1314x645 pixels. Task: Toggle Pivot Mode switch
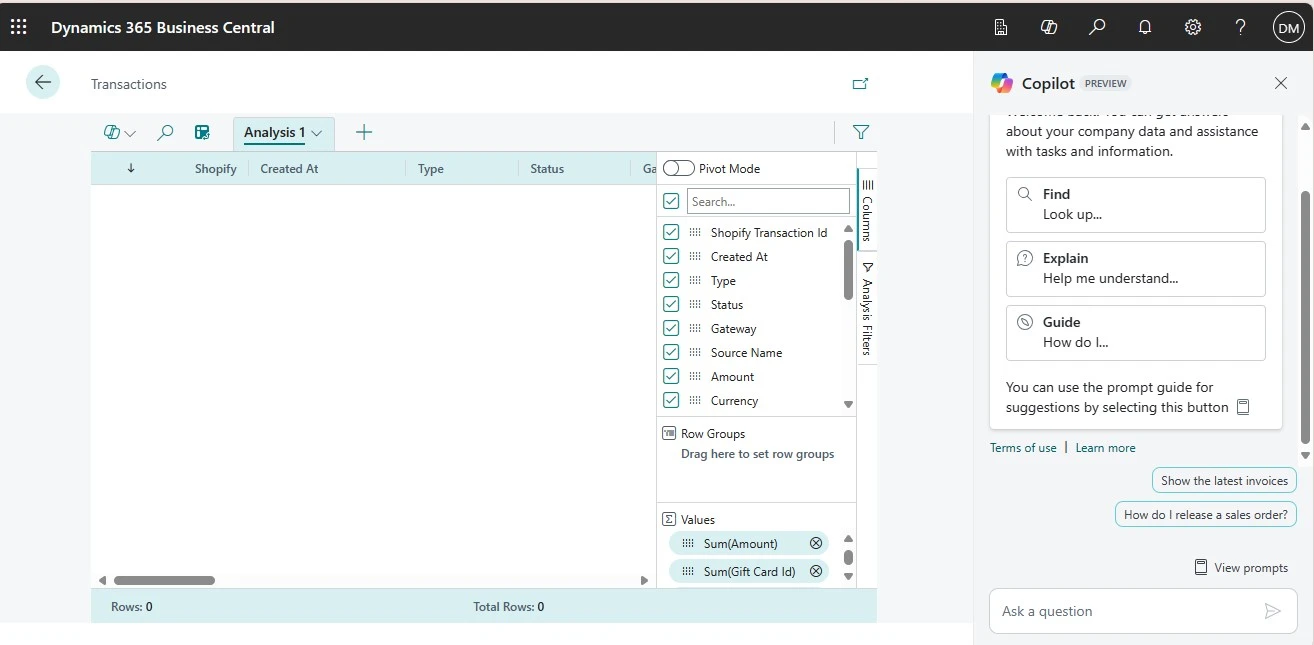(x=679, y=168)
